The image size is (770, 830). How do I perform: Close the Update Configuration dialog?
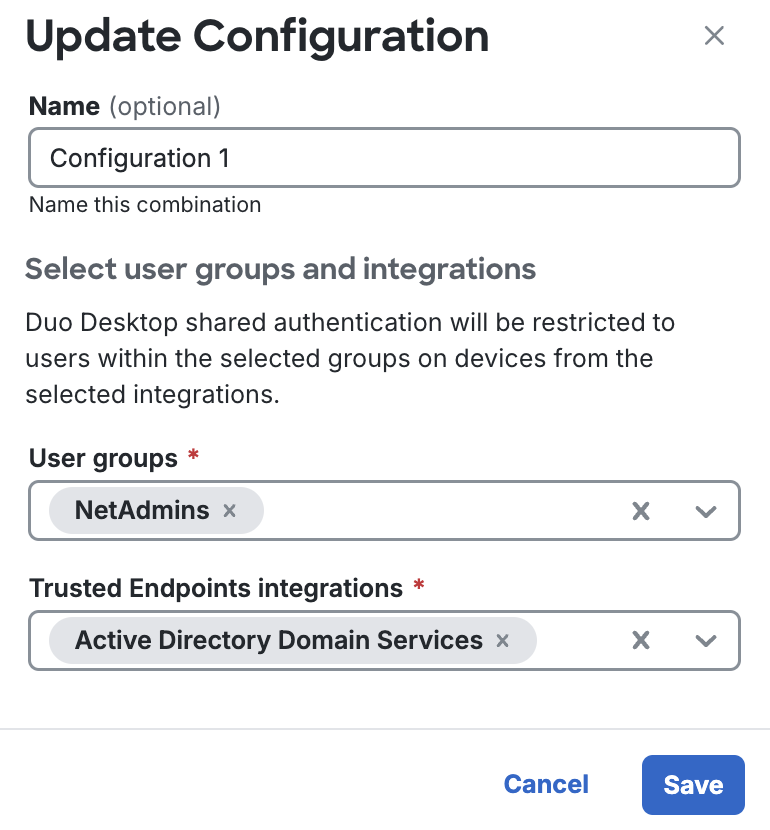[x=714, y=35]
